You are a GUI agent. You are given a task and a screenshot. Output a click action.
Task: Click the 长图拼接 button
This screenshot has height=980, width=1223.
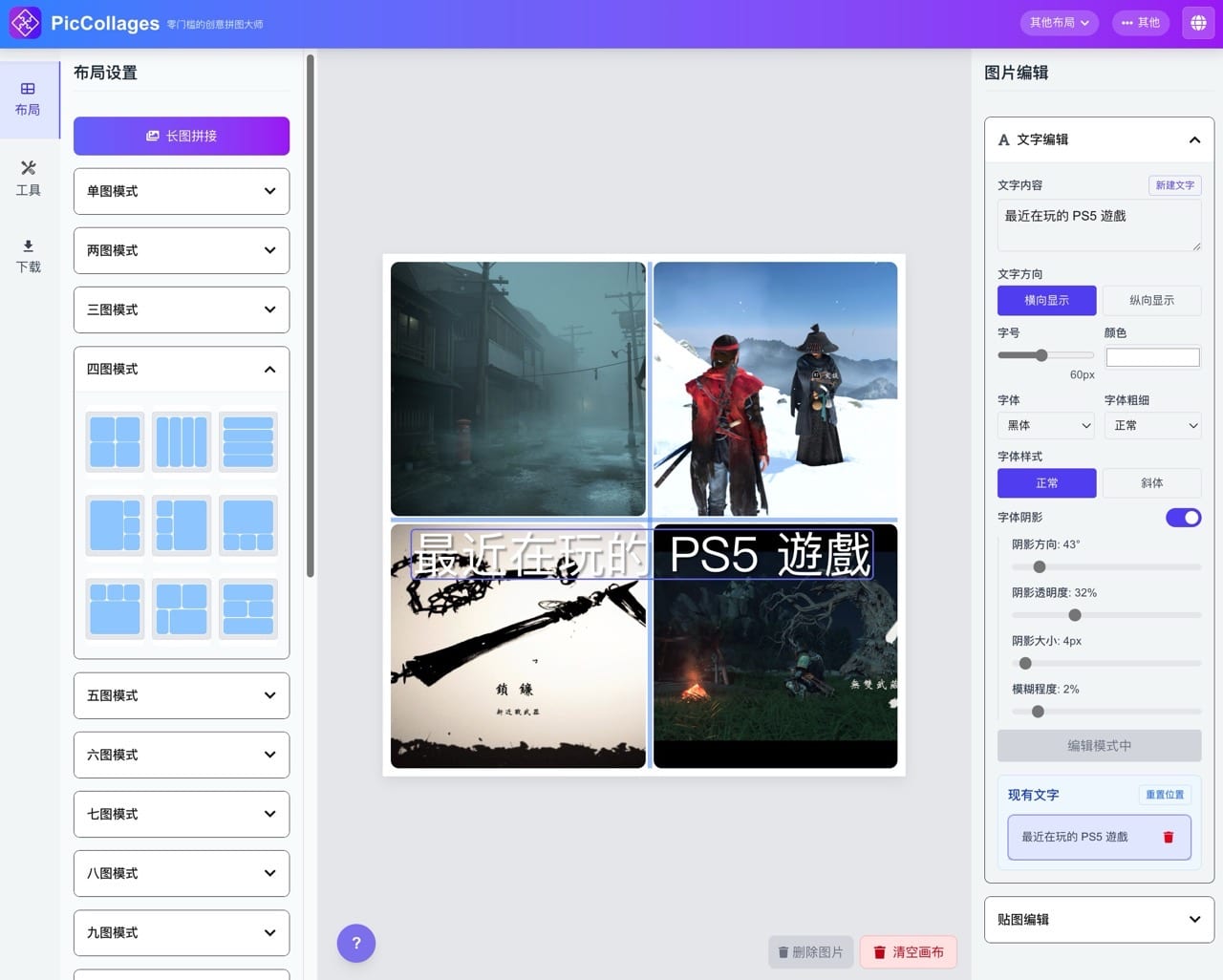point(181,136)
